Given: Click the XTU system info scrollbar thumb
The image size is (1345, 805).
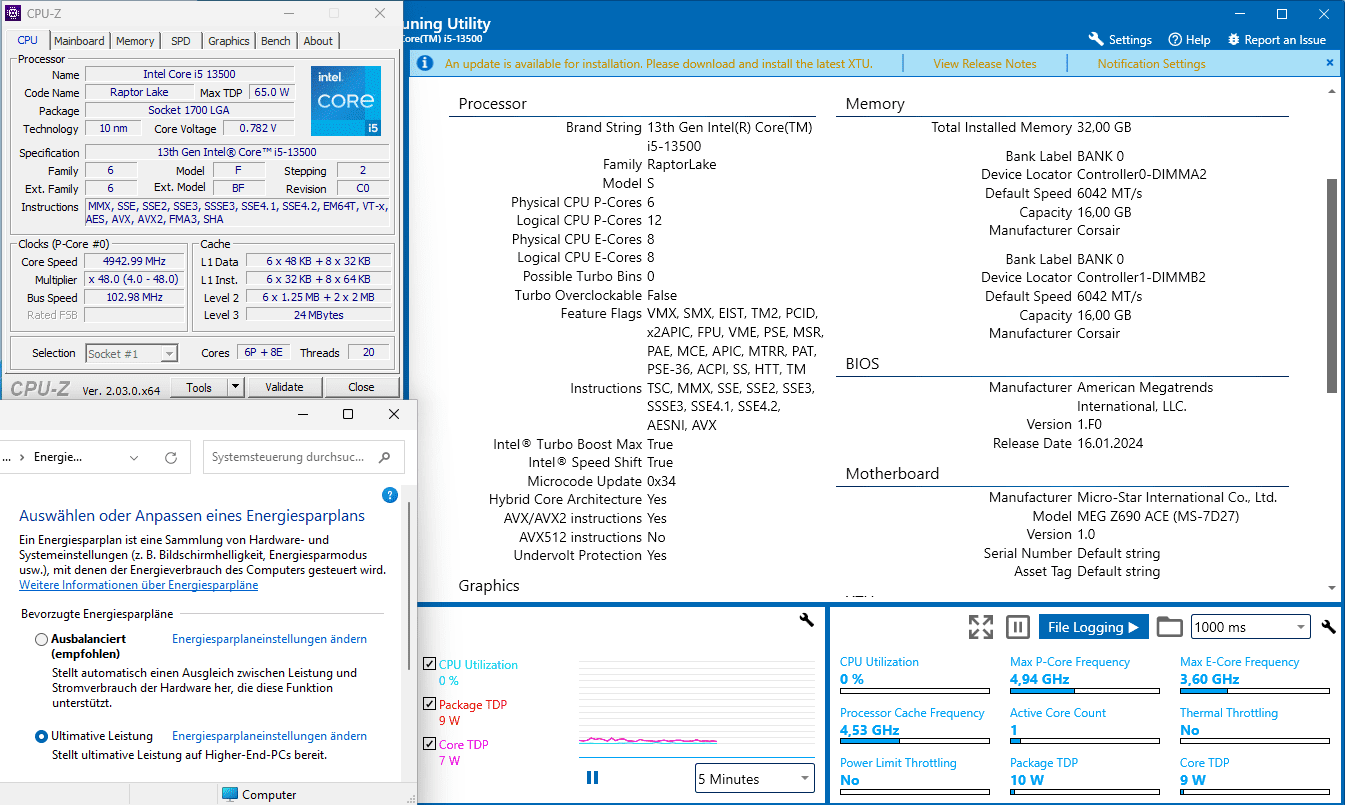Looking at the screenshot, I should [x=1330, y=285].
